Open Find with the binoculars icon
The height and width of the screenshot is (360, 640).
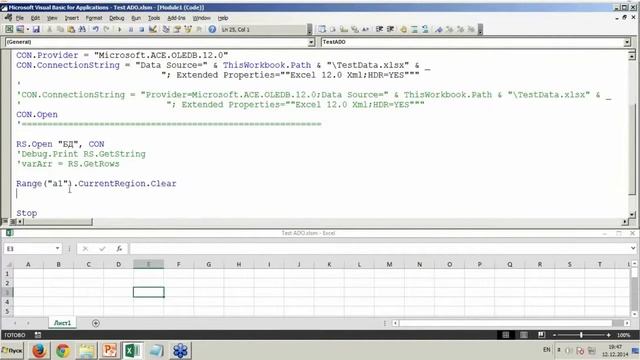(82, 29)
